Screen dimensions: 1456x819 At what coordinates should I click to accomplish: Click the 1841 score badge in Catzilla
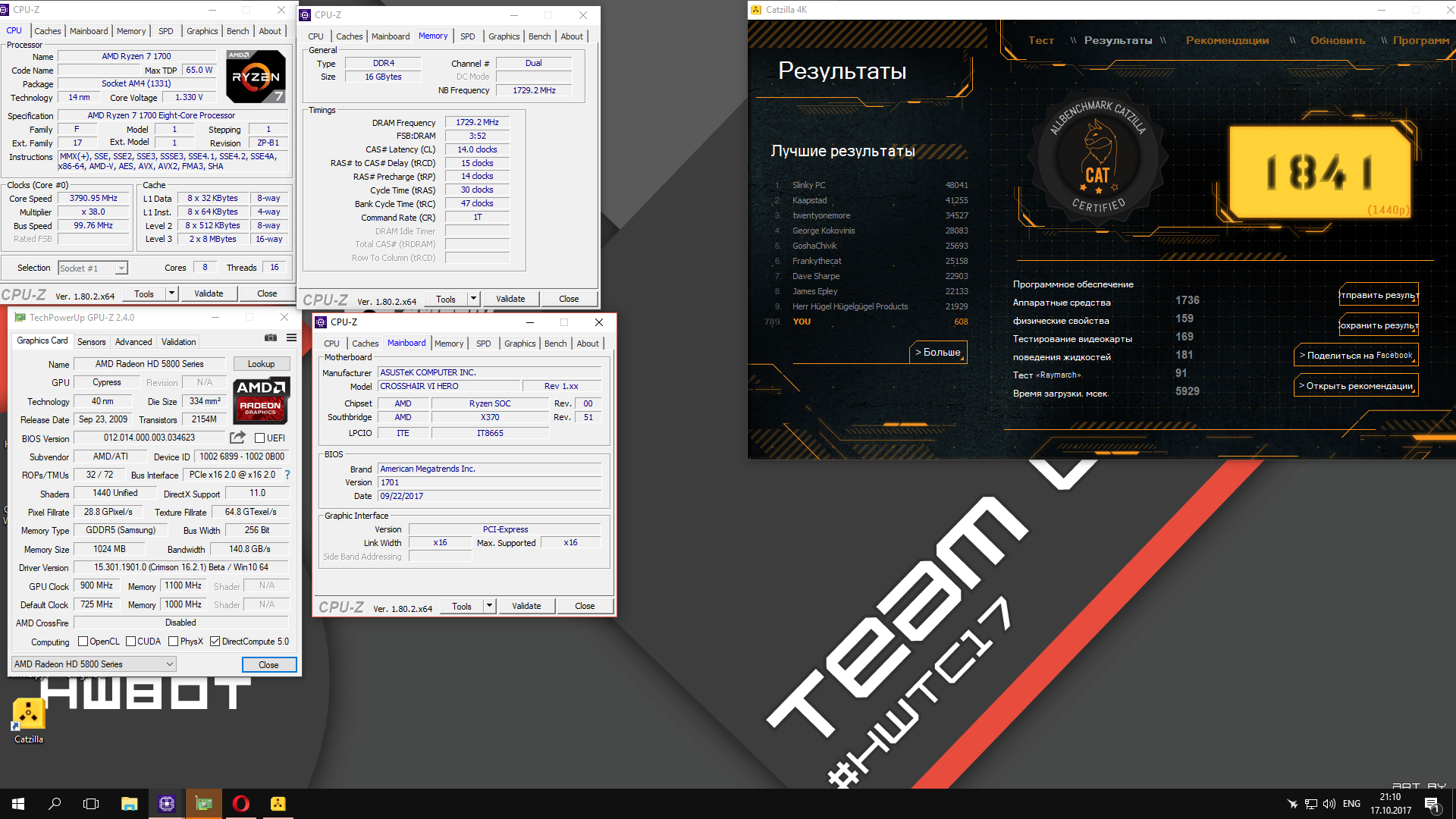pyautogui.click(x=1319, y=171)
